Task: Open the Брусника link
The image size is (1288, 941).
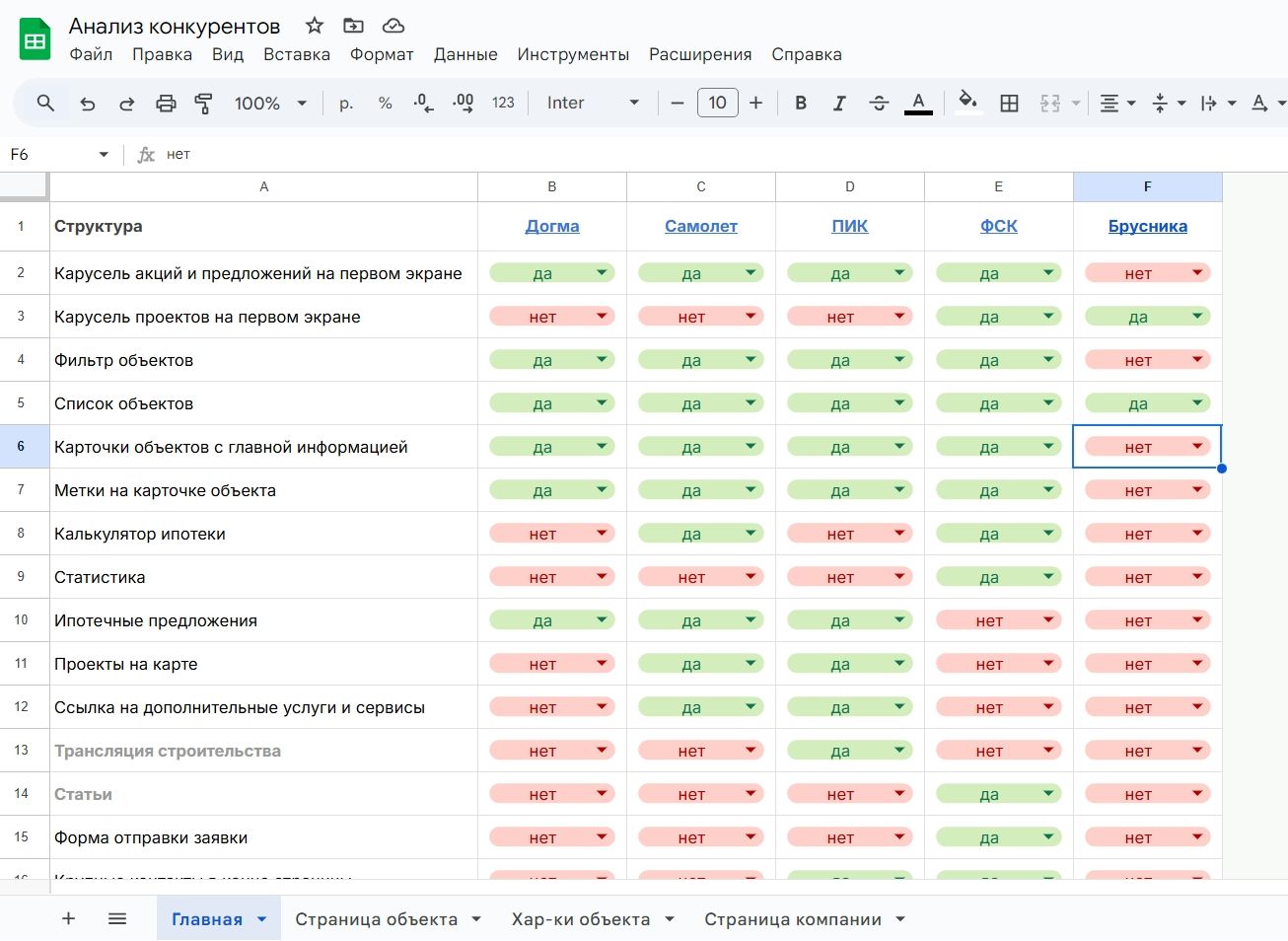Action: [1148, 226]
